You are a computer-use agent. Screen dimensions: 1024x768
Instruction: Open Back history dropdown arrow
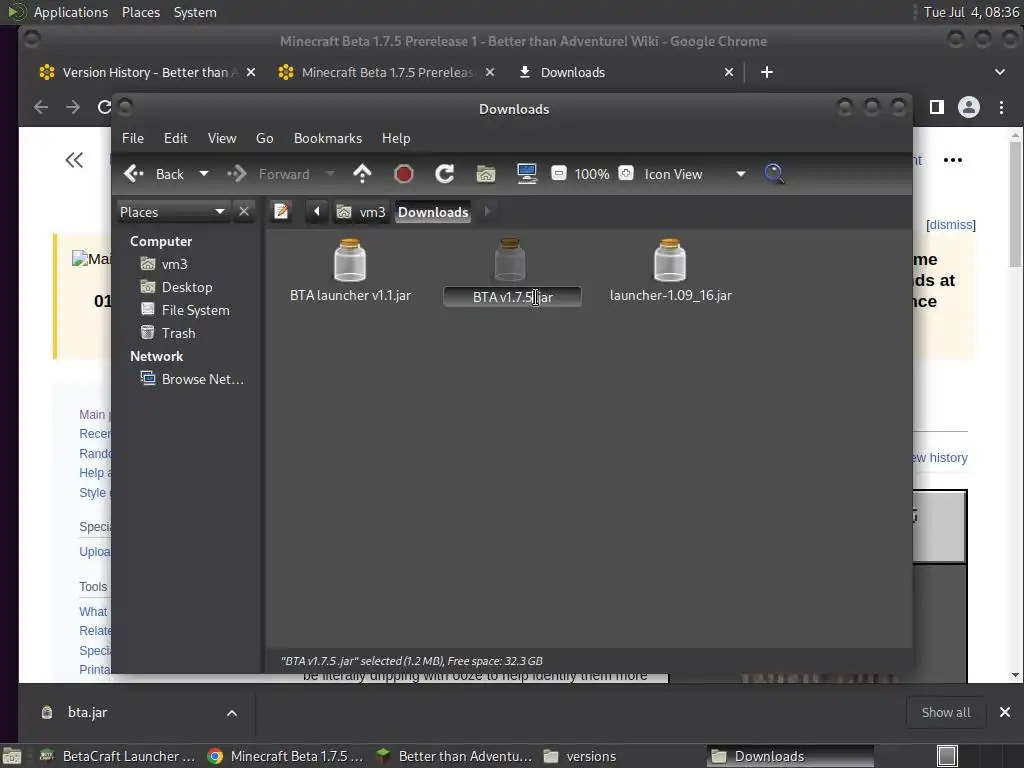click(204, 174)
